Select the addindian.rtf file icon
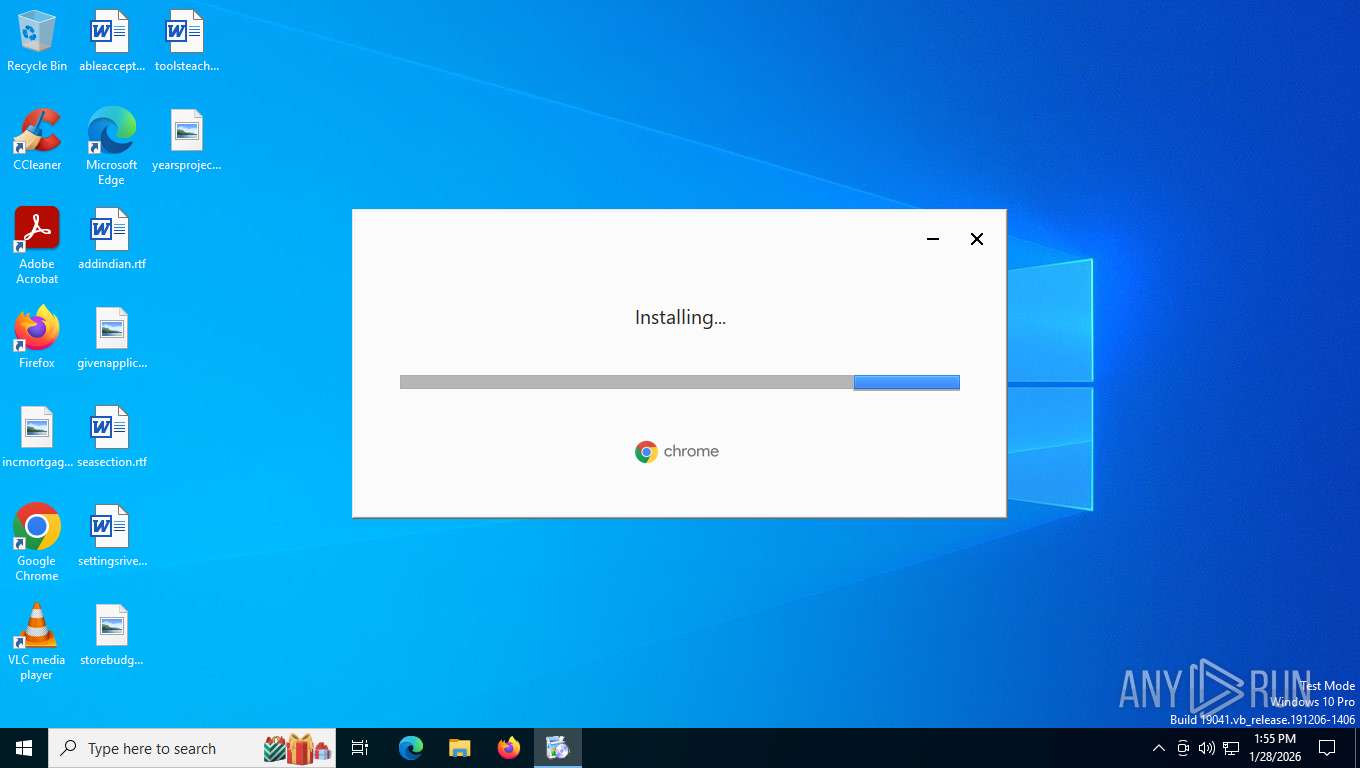The height and width of the screenshot is (768, 1360). [x=111, y=239]
